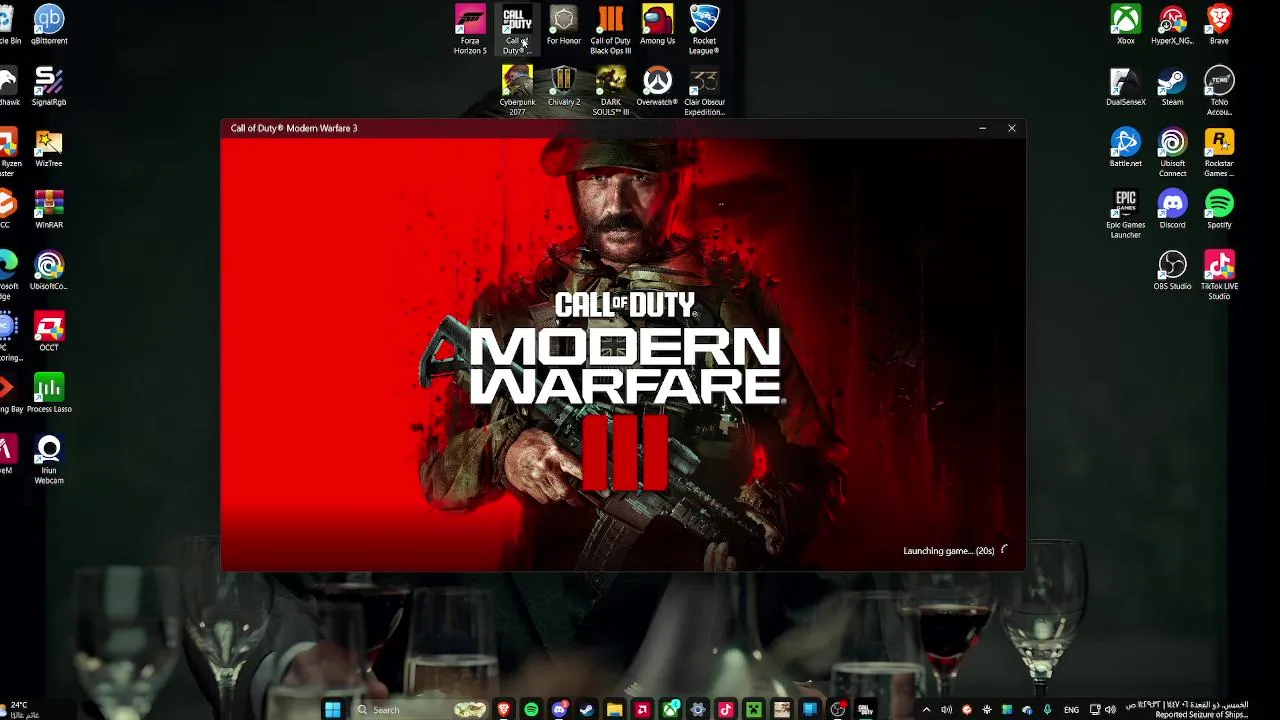Open the Battle.net desktop shortcut
This screenshot has width=1280, height=720.
pos(1126,148)
